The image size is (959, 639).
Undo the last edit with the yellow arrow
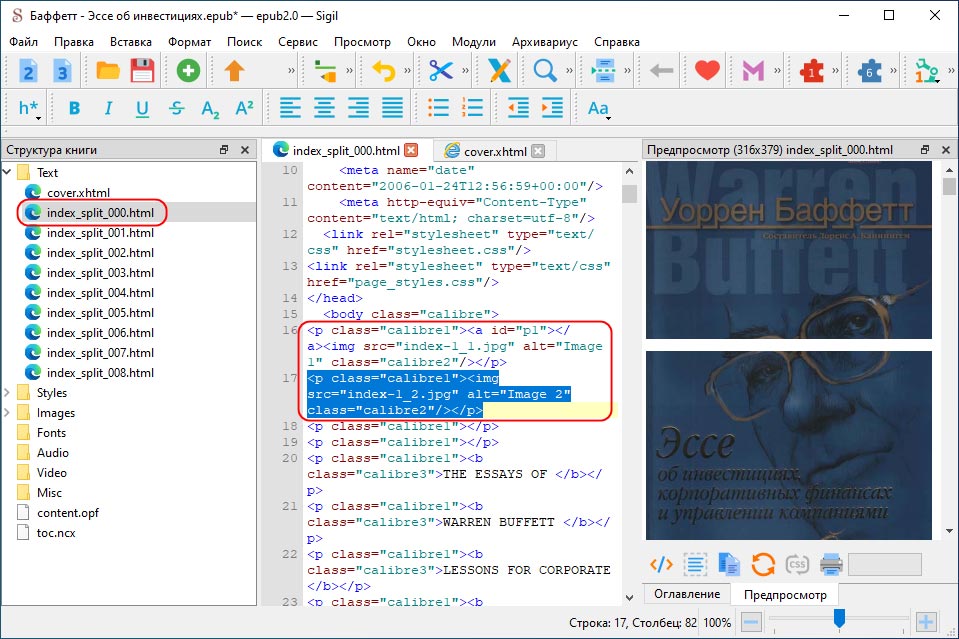(384, 71)
